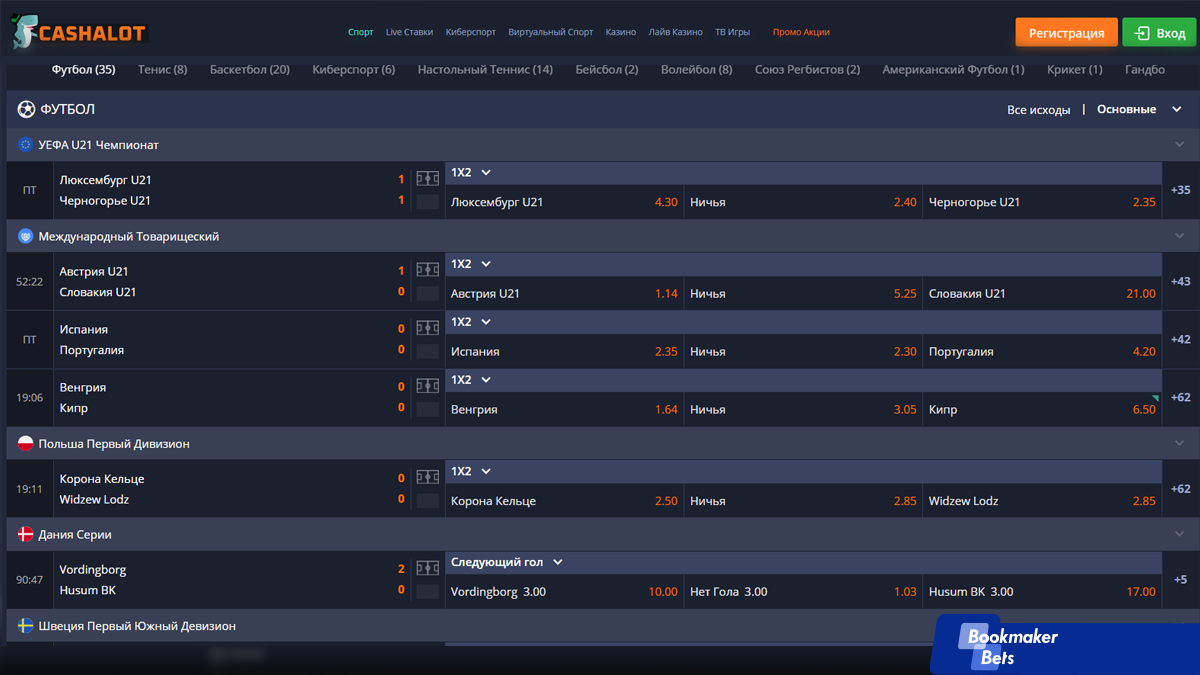Screen dimensions: 1200x675
Task: Switch to Все исходы view
Action: [x=1038, y=110]
